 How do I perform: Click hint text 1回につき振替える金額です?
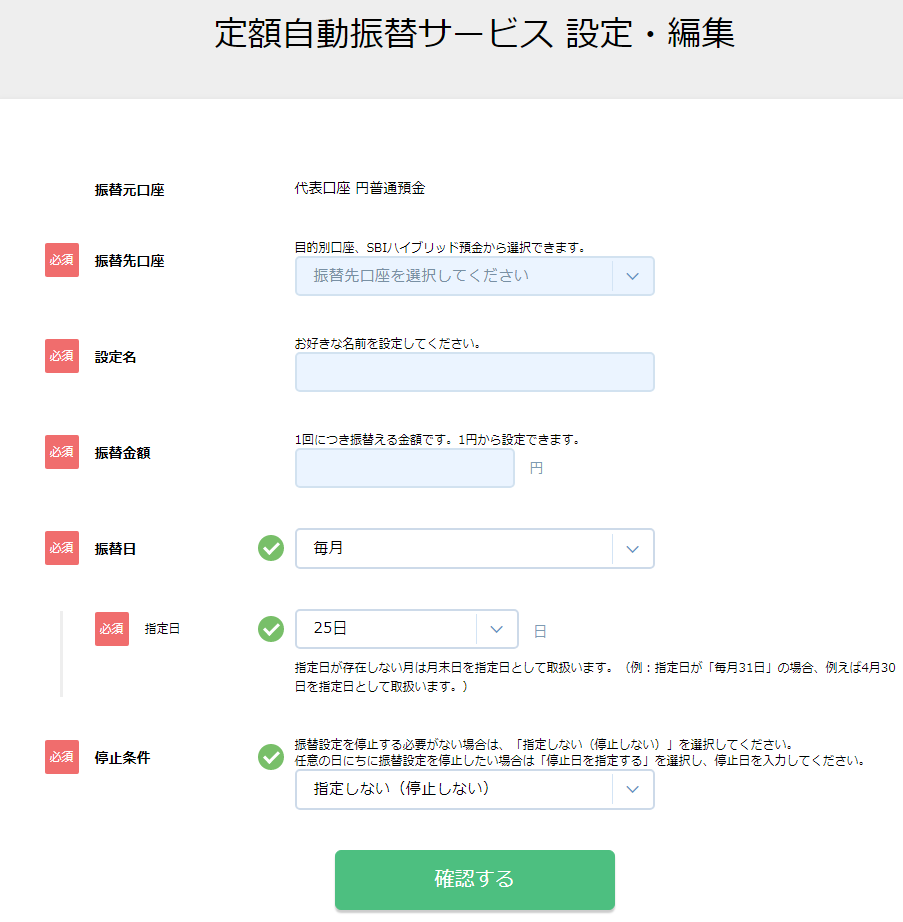437,439
